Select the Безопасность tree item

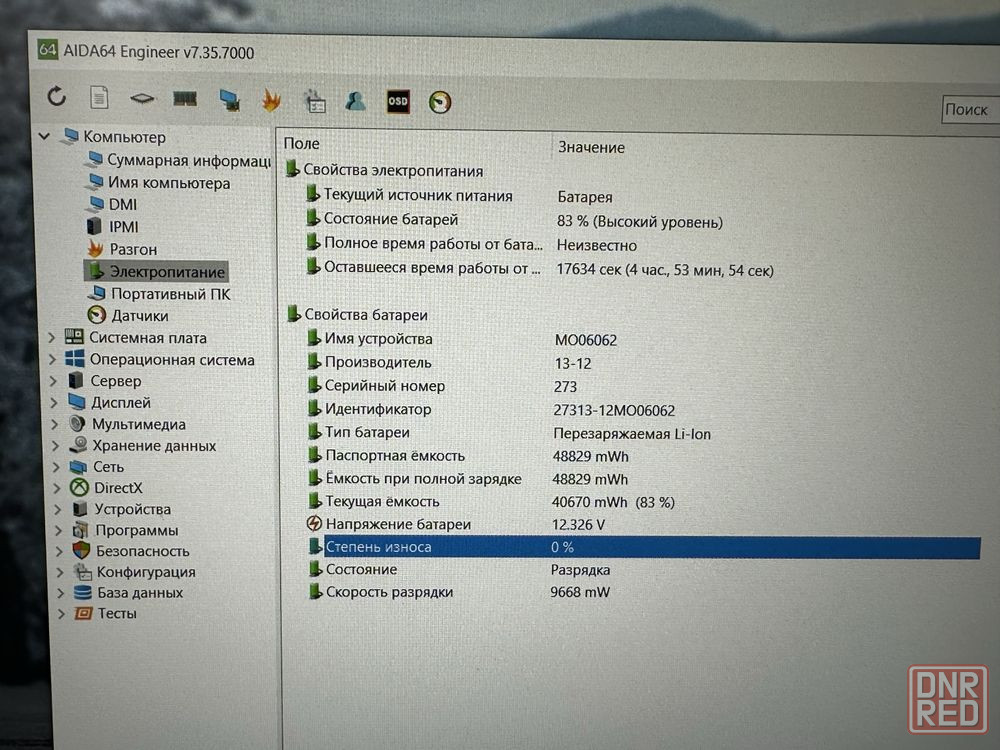(131, 551)
